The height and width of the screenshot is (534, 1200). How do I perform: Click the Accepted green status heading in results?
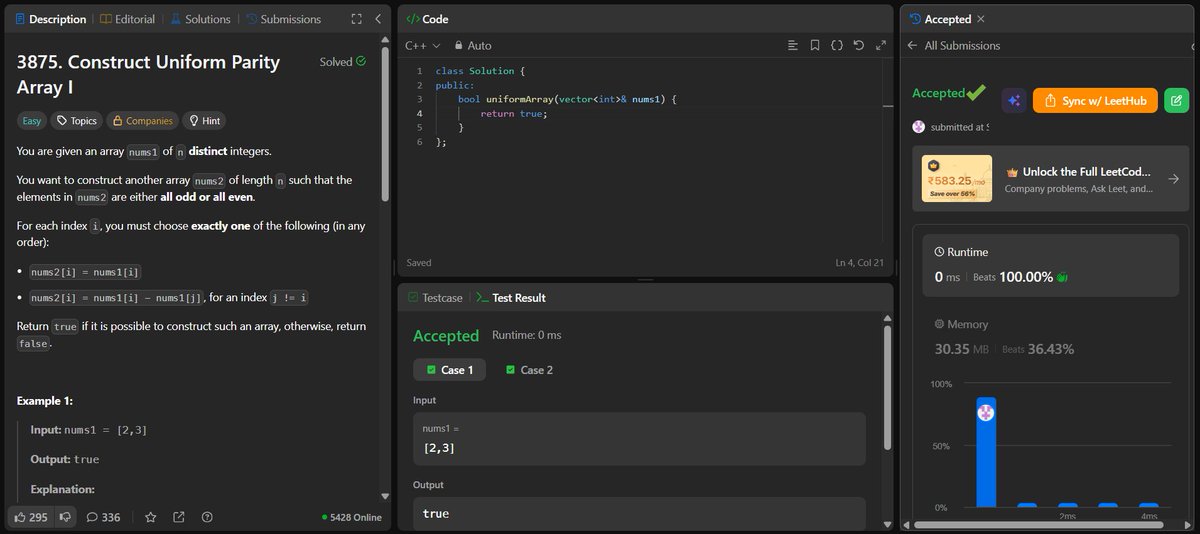click(x=446, y=336)
